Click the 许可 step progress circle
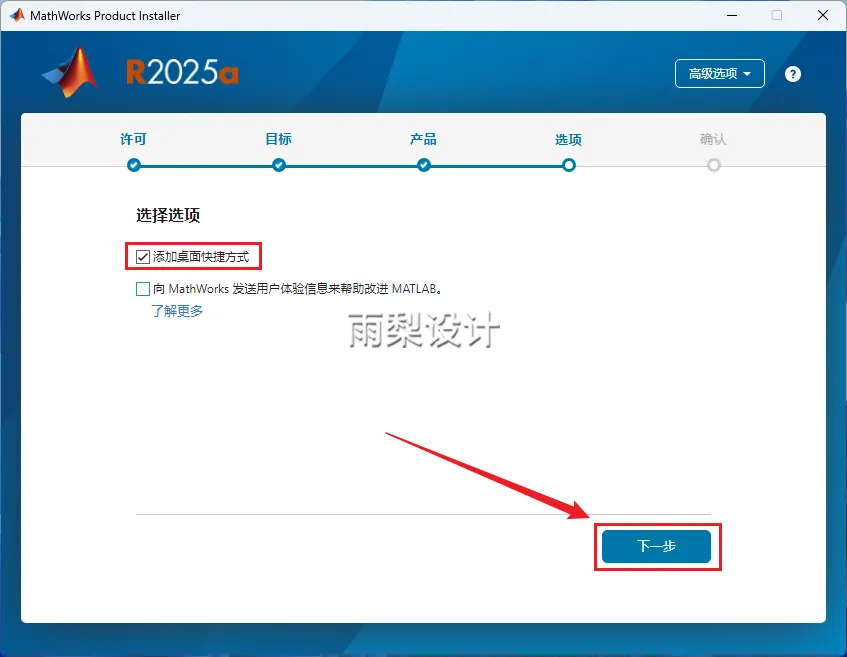 [x=134, y=165]
